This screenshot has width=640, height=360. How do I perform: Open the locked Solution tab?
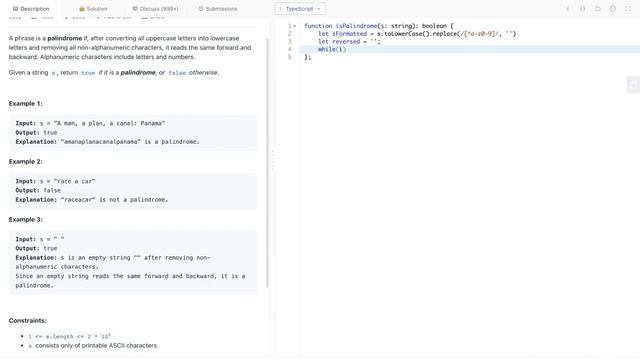click(x=93, y=9)
